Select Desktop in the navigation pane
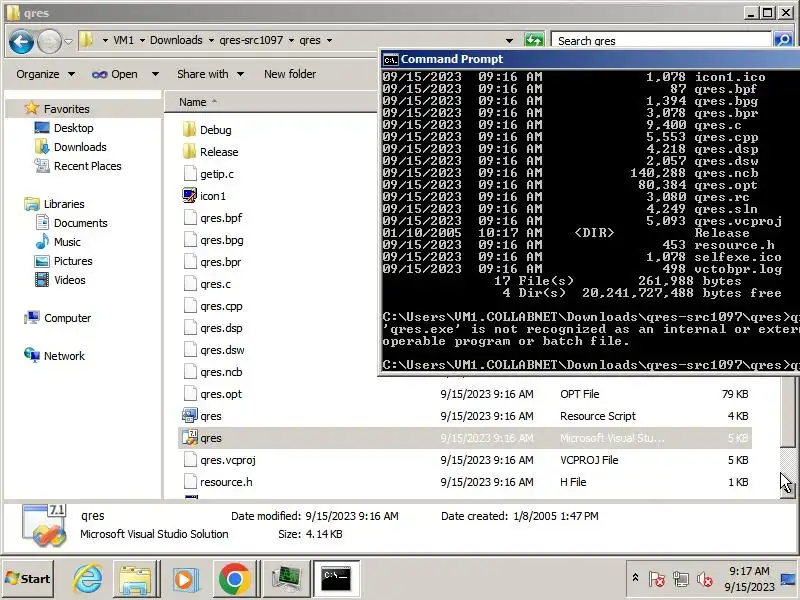800x600 pixels. click(x=73, y=128)
